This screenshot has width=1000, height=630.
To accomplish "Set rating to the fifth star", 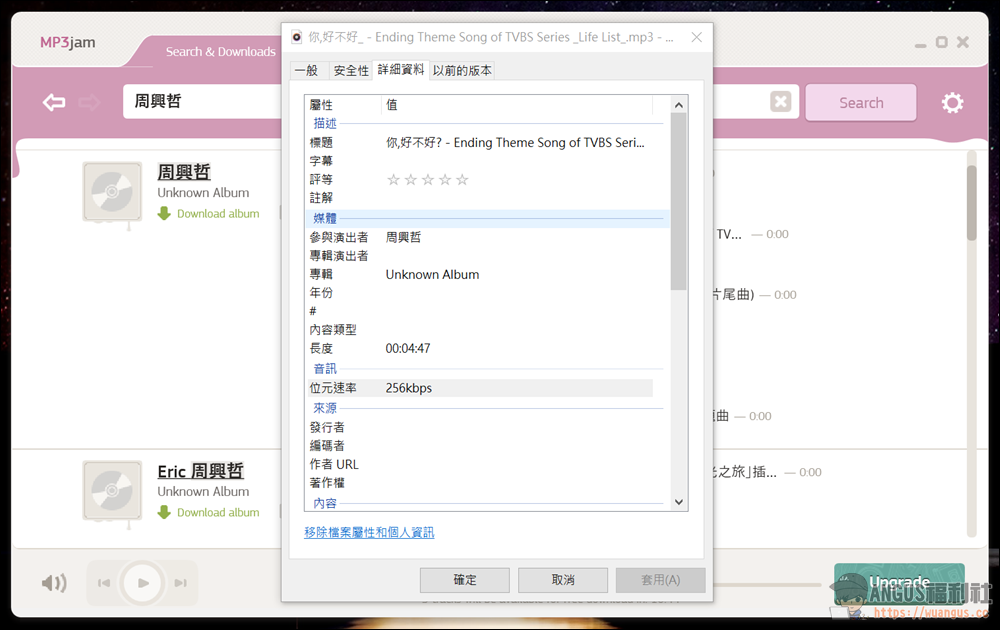I will (x=462, y=180).
